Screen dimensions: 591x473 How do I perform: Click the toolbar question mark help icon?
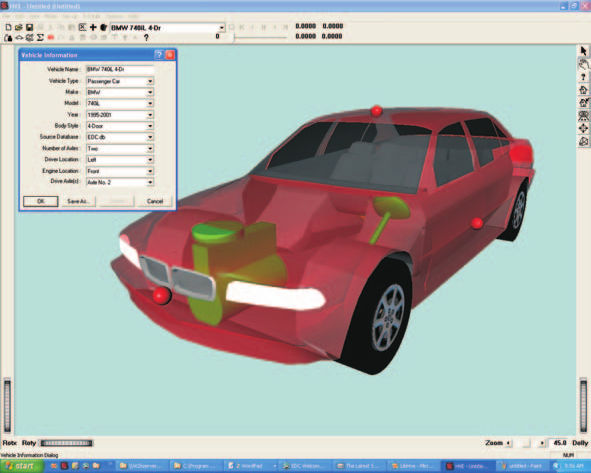(x=146, y=37)
